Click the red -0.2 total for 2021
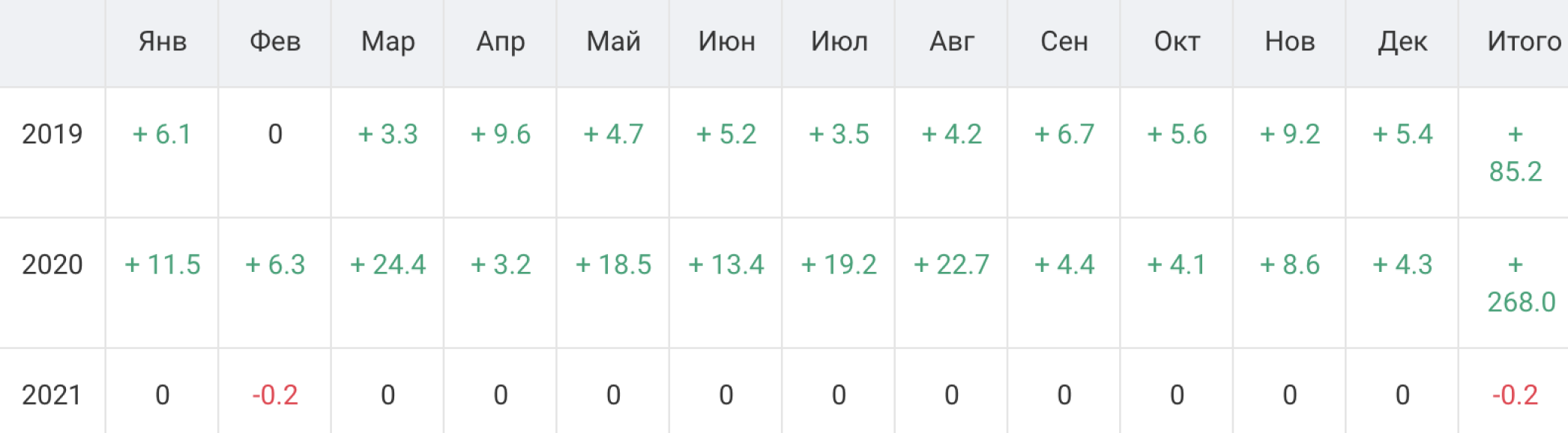This screenshot has height=433, width=1568. [1515, 395]
